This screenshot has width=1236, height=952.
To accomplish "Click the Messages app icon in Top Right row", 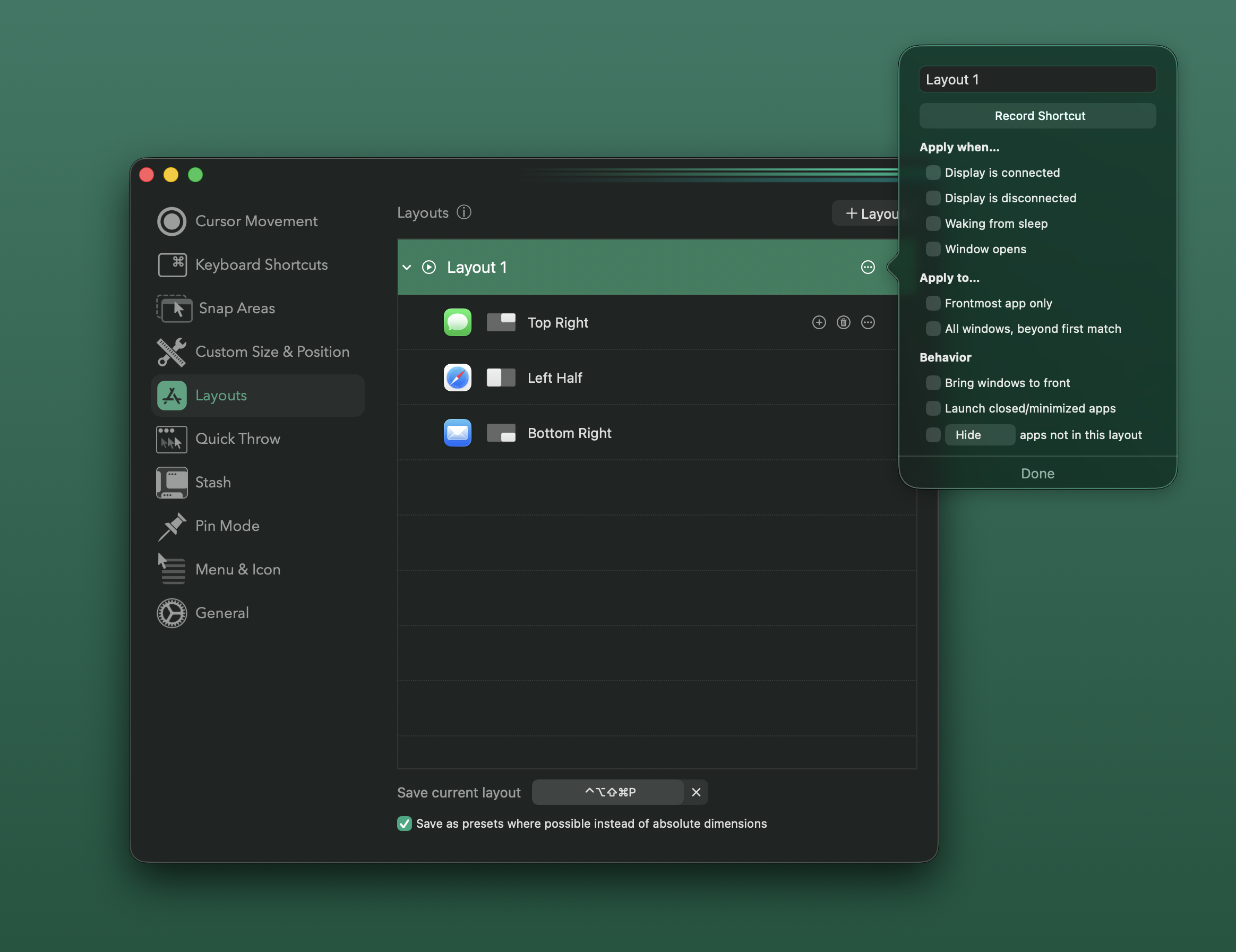I will click(457, 323).
